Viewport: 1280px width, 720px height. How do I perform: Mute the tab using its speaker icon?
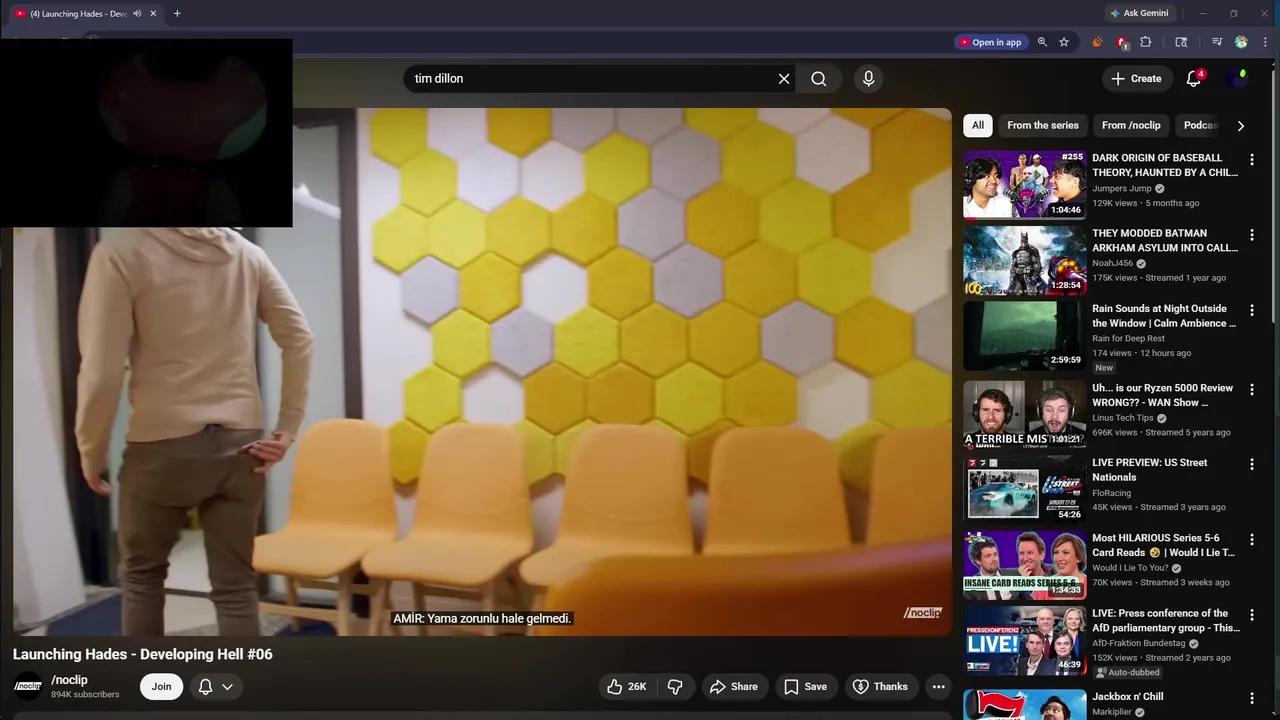point(137,13)
